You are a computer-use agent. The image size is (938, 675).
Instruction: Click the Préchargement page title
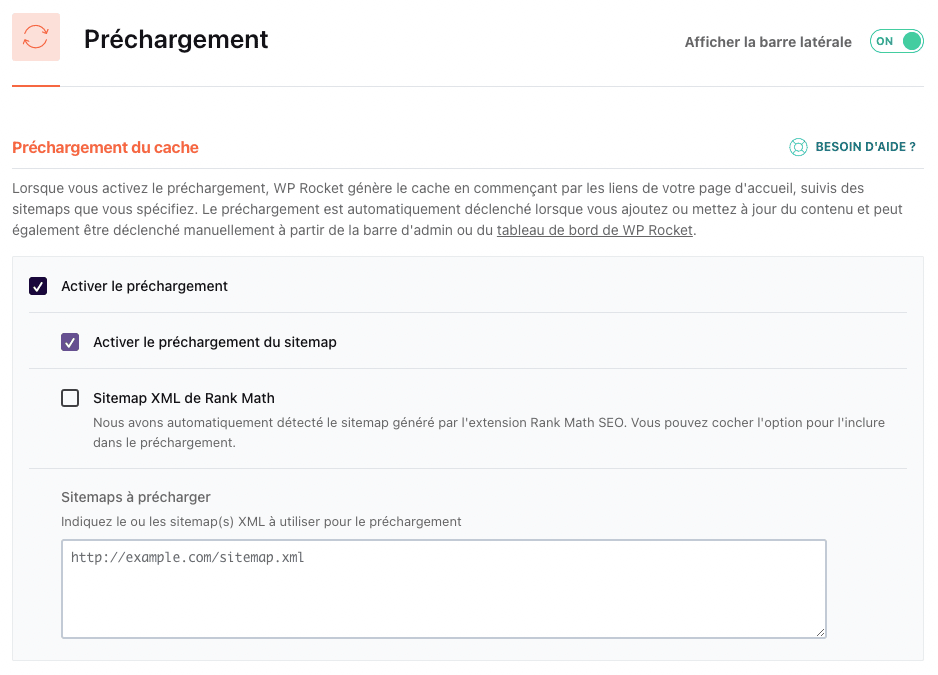(176, 39)
